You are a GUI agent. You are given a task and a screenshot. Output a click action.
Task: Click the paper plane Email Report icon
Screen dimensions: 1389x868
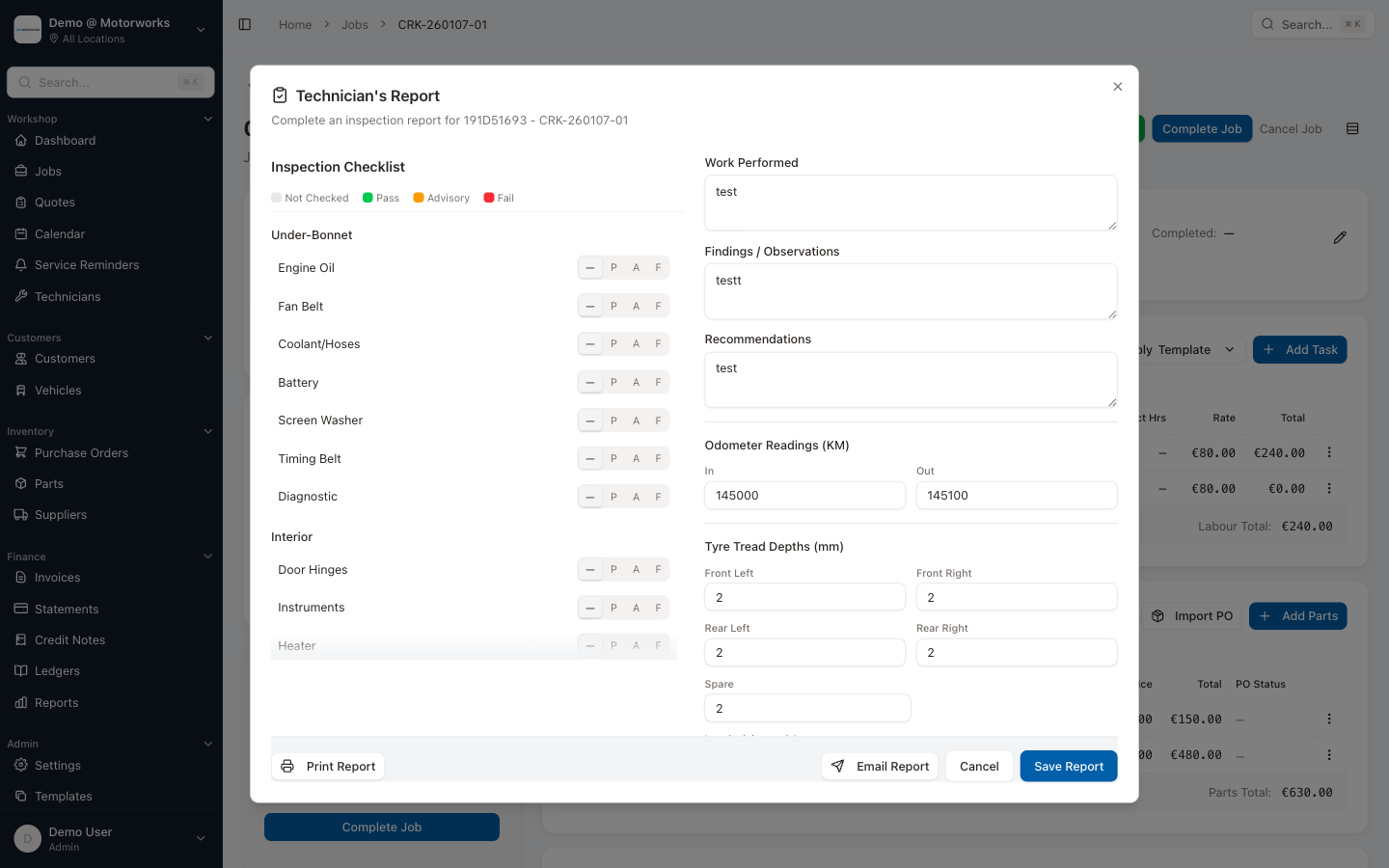(x=838, y=766)
